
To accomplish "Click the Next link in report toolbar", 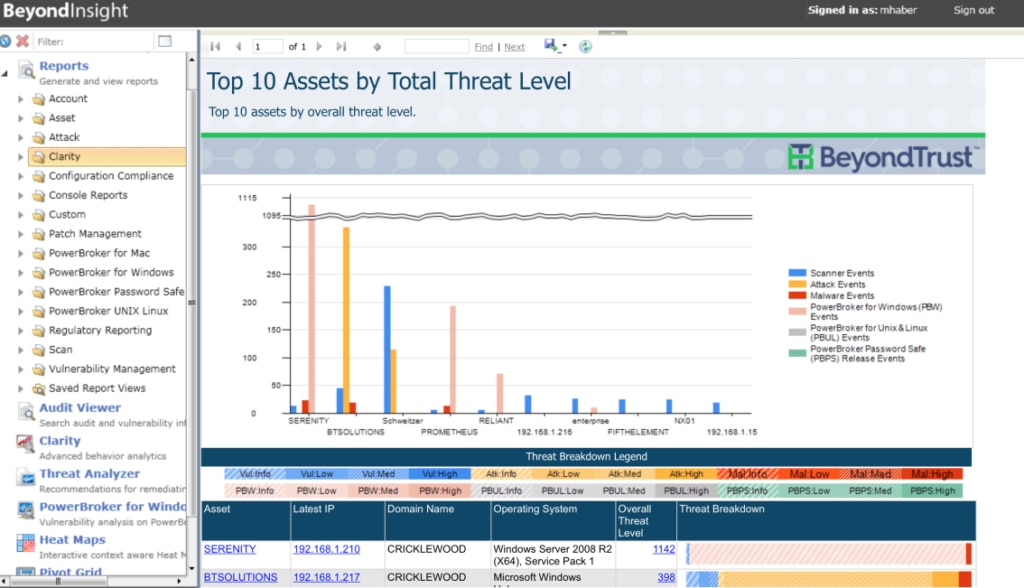I will 514,47.
